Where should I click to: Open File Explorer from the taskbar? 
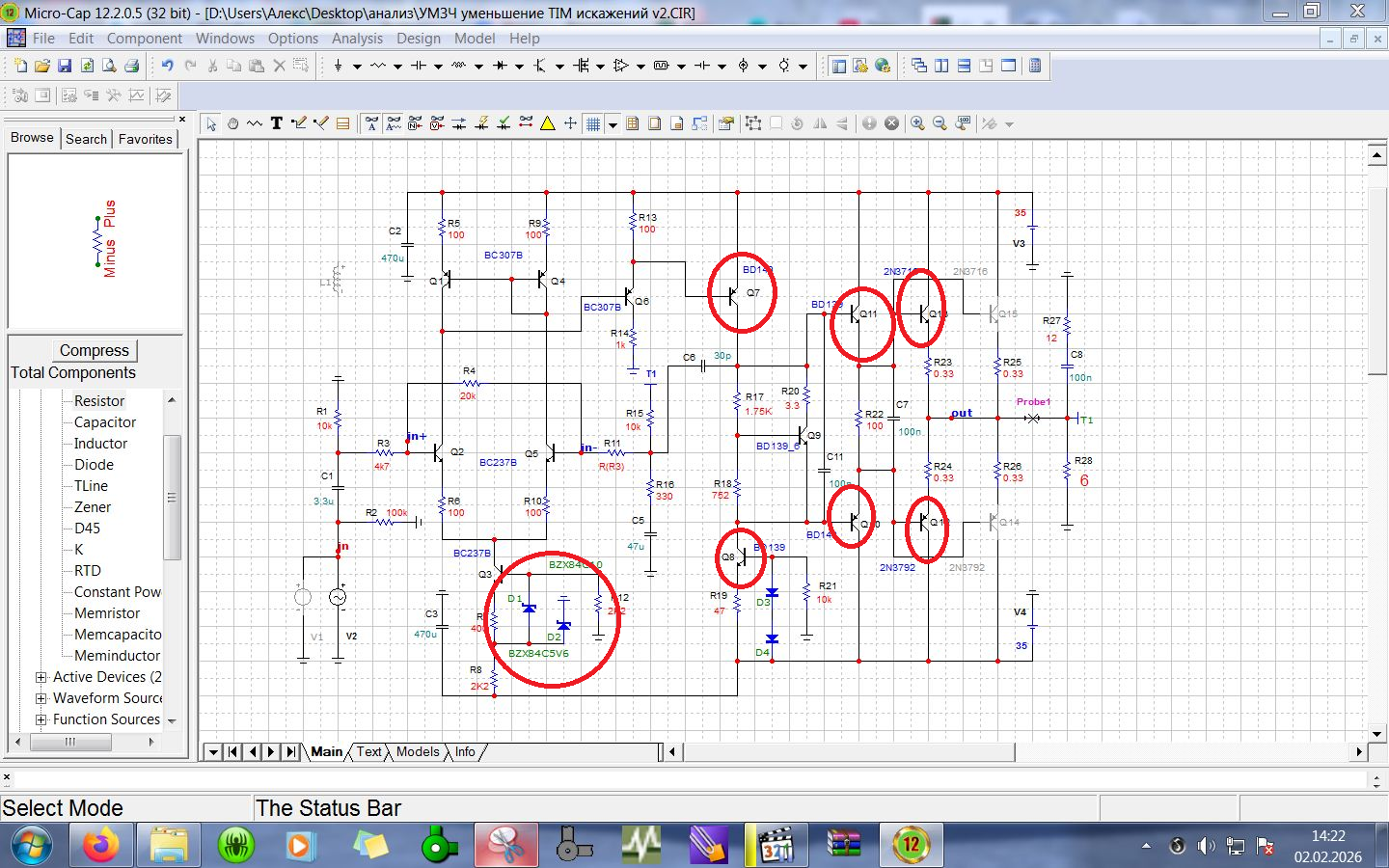(x=168, y=846)
